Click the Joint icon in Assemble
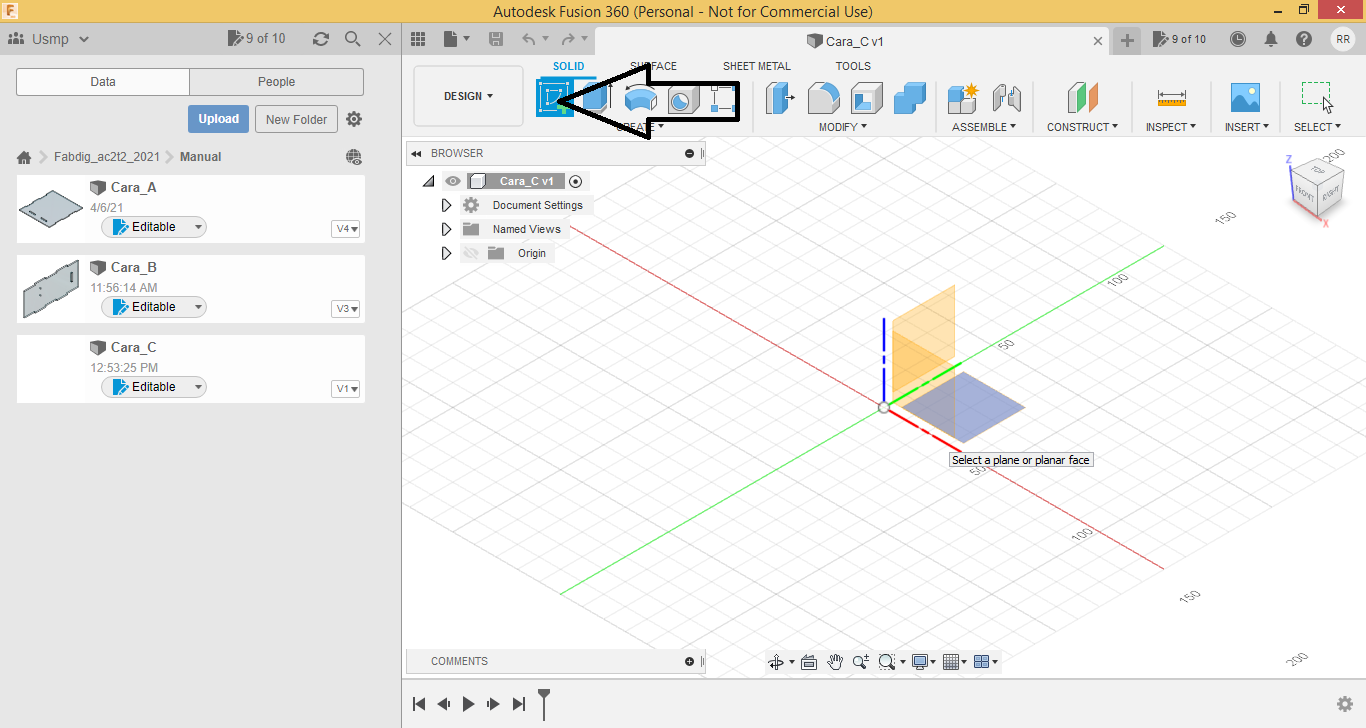The height and width of the screenshot is (728, 1366). [1006, 98]
